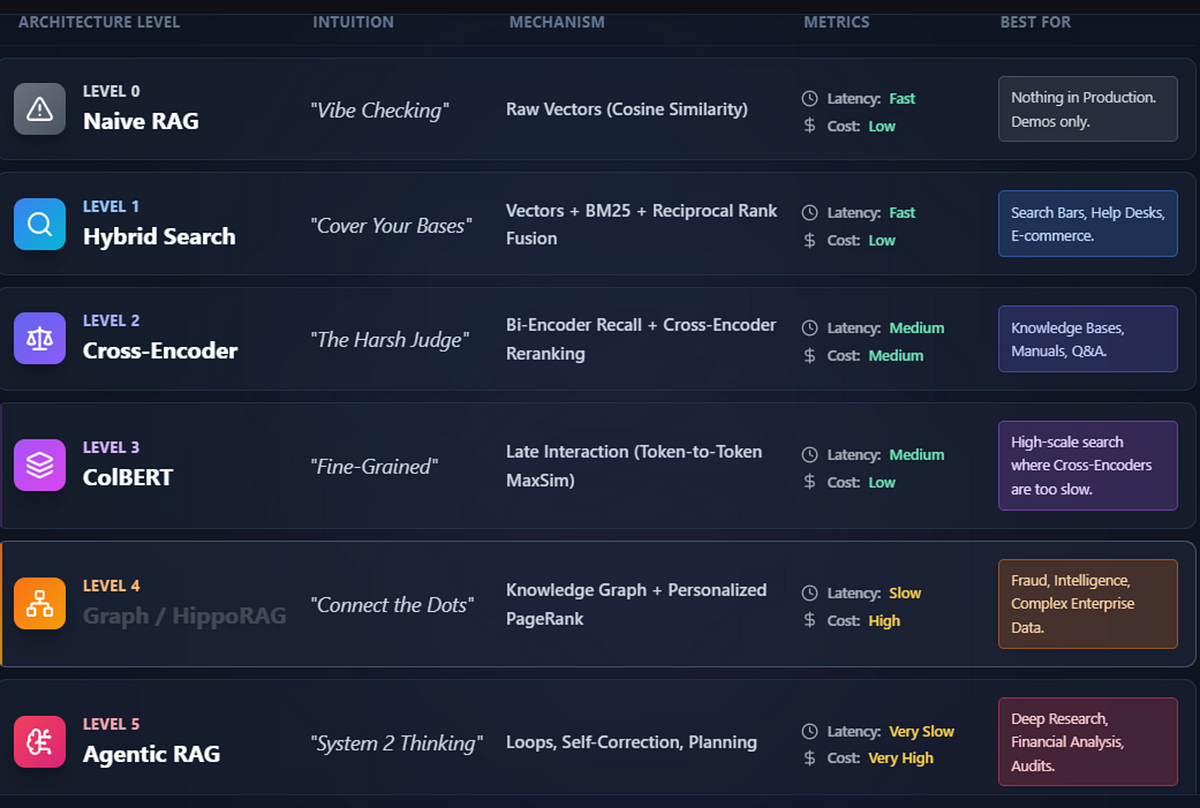This screenshot has height=808, width=1200.
Task: Click the LEVEL 1 label
Action: [x=111, y=206]
